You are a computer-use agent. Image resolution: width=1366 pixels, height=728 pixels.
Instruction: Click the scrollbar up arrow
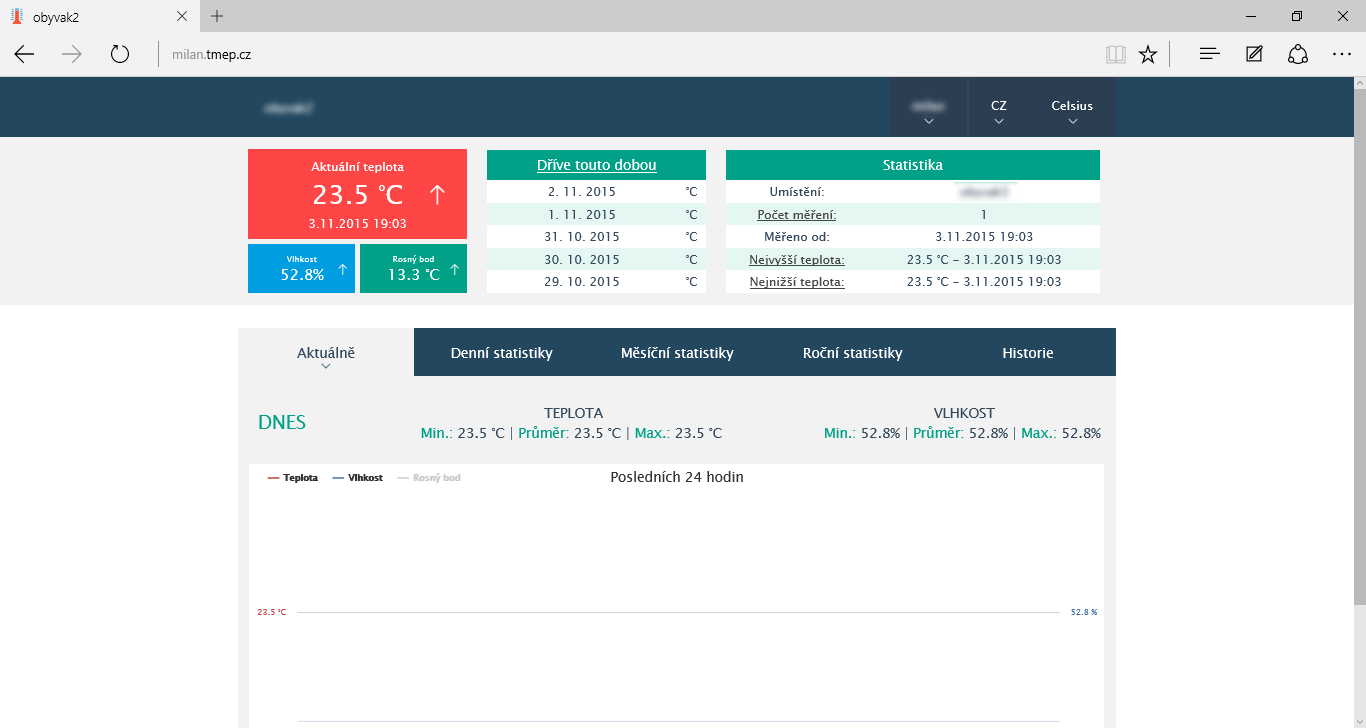[x=1360, y=83]
